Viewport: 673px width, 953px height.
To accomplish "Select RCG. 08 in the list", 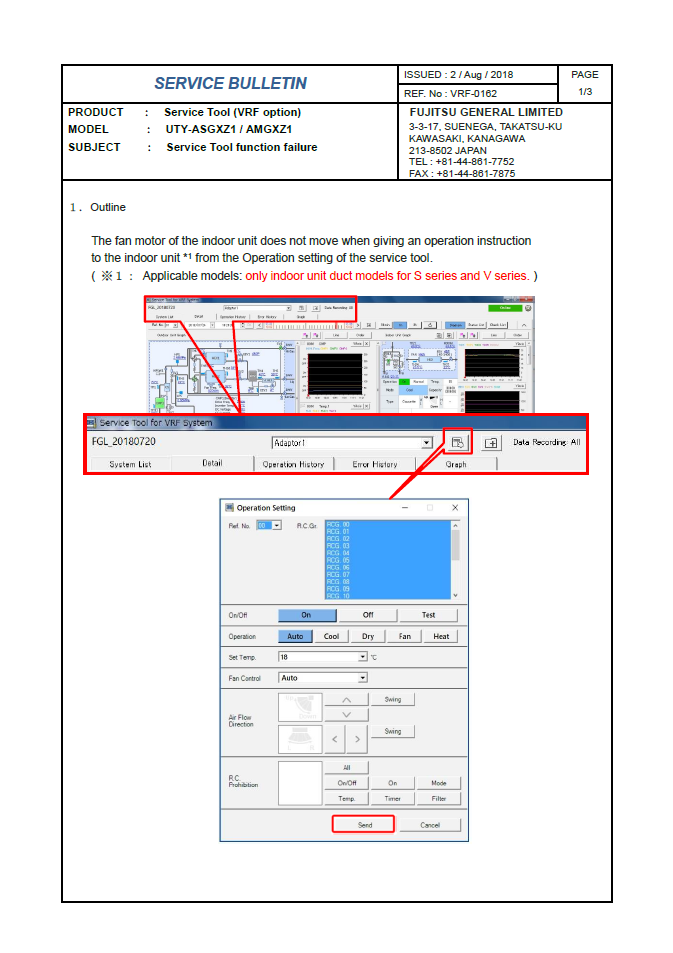I will pos(388,582).
